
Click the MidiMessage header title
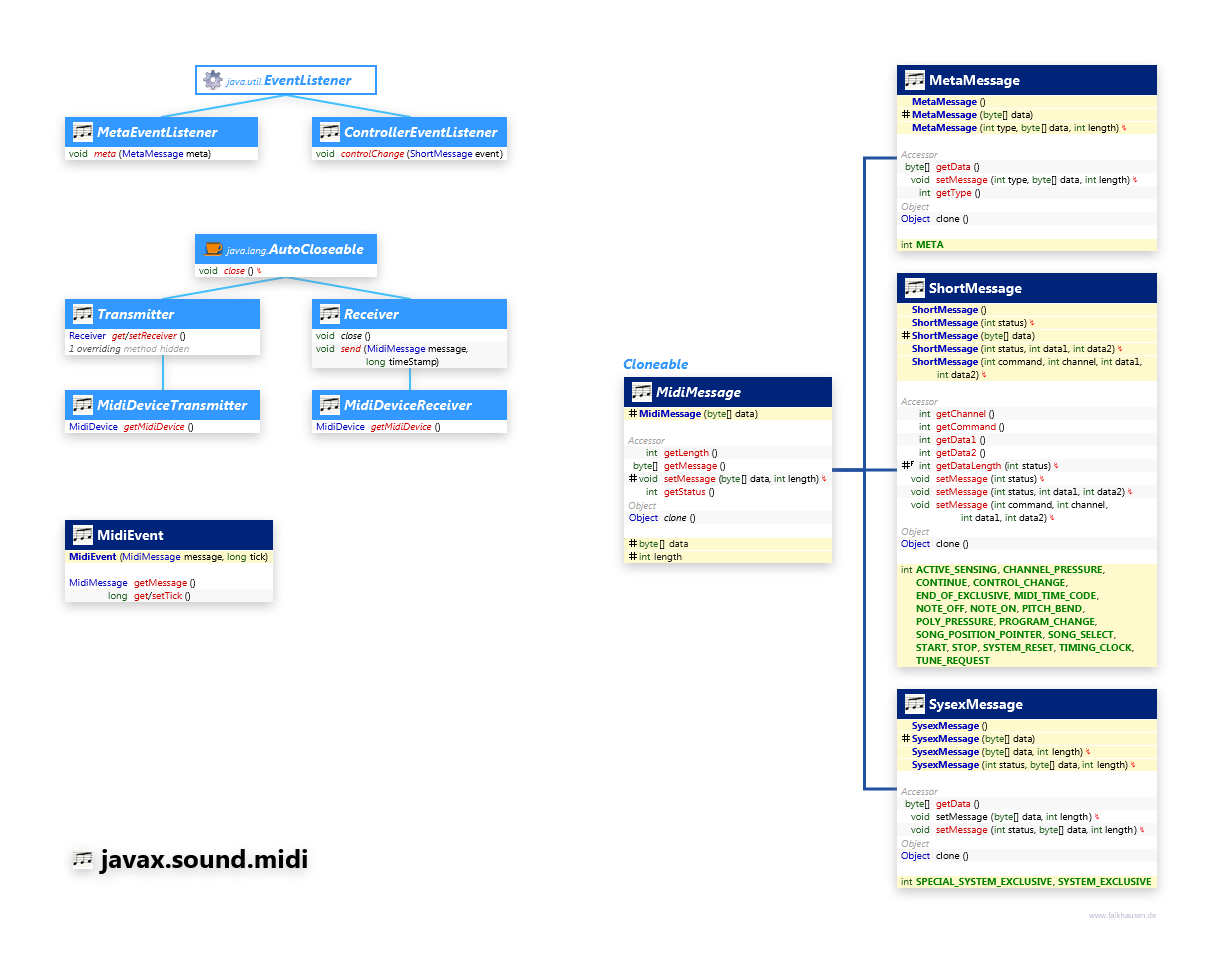point(698,392)
